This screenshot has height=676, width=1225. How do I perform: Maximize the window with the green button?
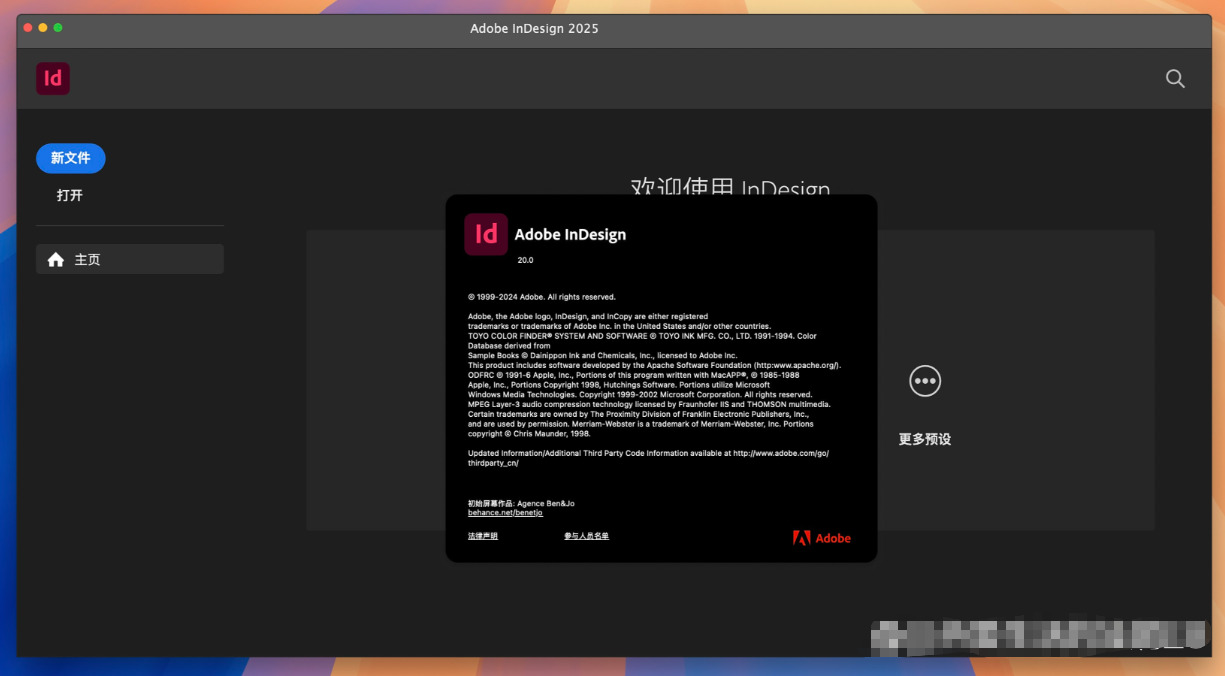[58, 27]
